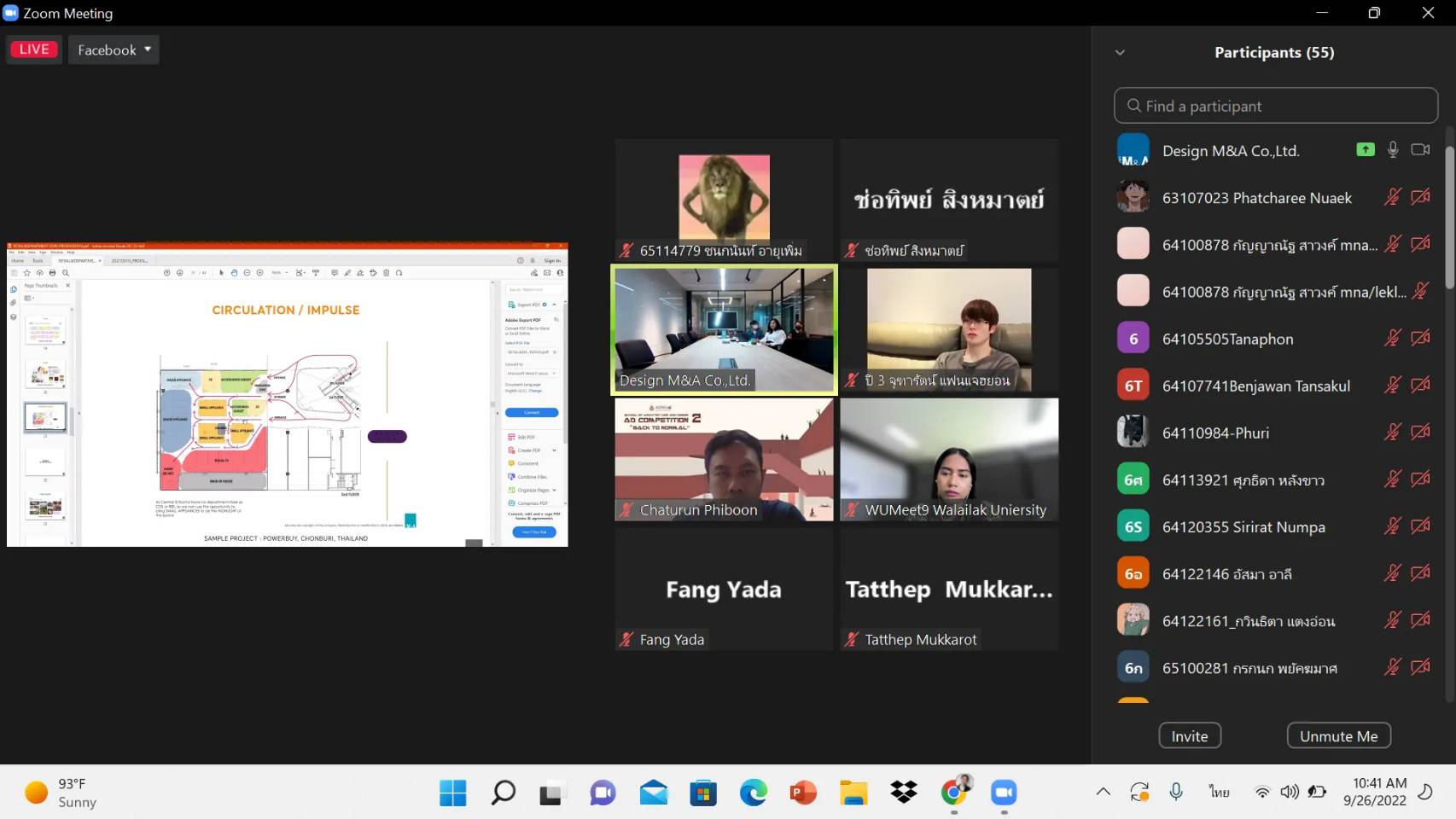Screen dimensions: 1456x819
Task: Open PowerPoint from the taskbar
Action: pyautogui.click(x=803, y=793)
